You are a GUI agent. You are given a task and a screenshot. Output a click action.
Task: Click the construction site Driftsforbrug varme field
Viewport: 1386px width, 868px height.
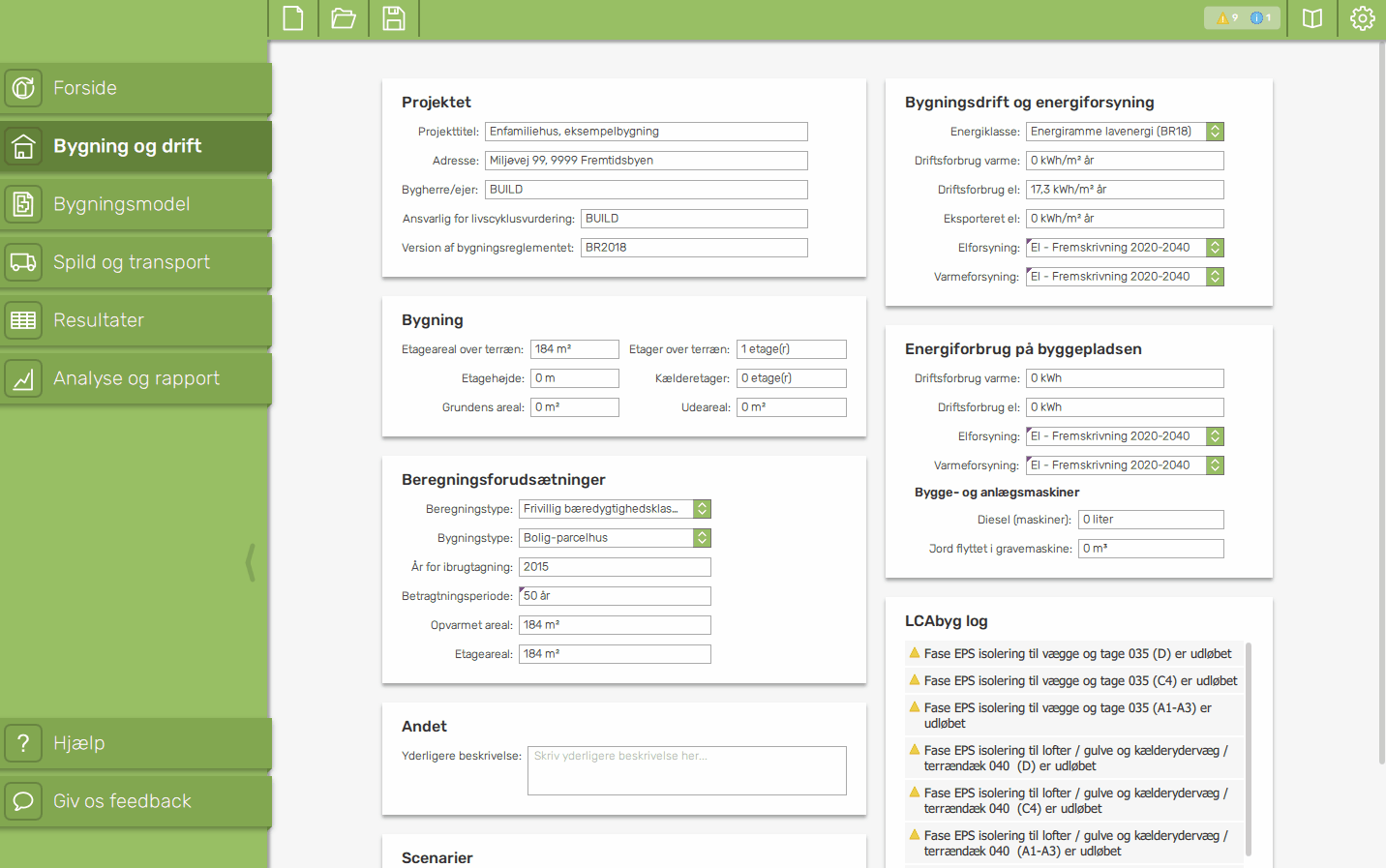[1125, 378]
